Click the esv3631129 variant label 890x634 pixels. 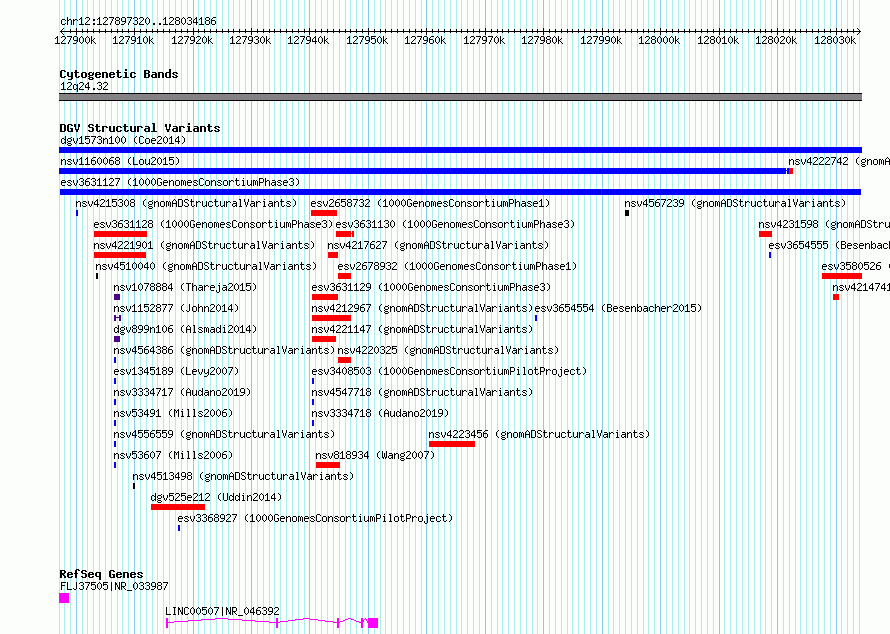click(x=431, y=287)
